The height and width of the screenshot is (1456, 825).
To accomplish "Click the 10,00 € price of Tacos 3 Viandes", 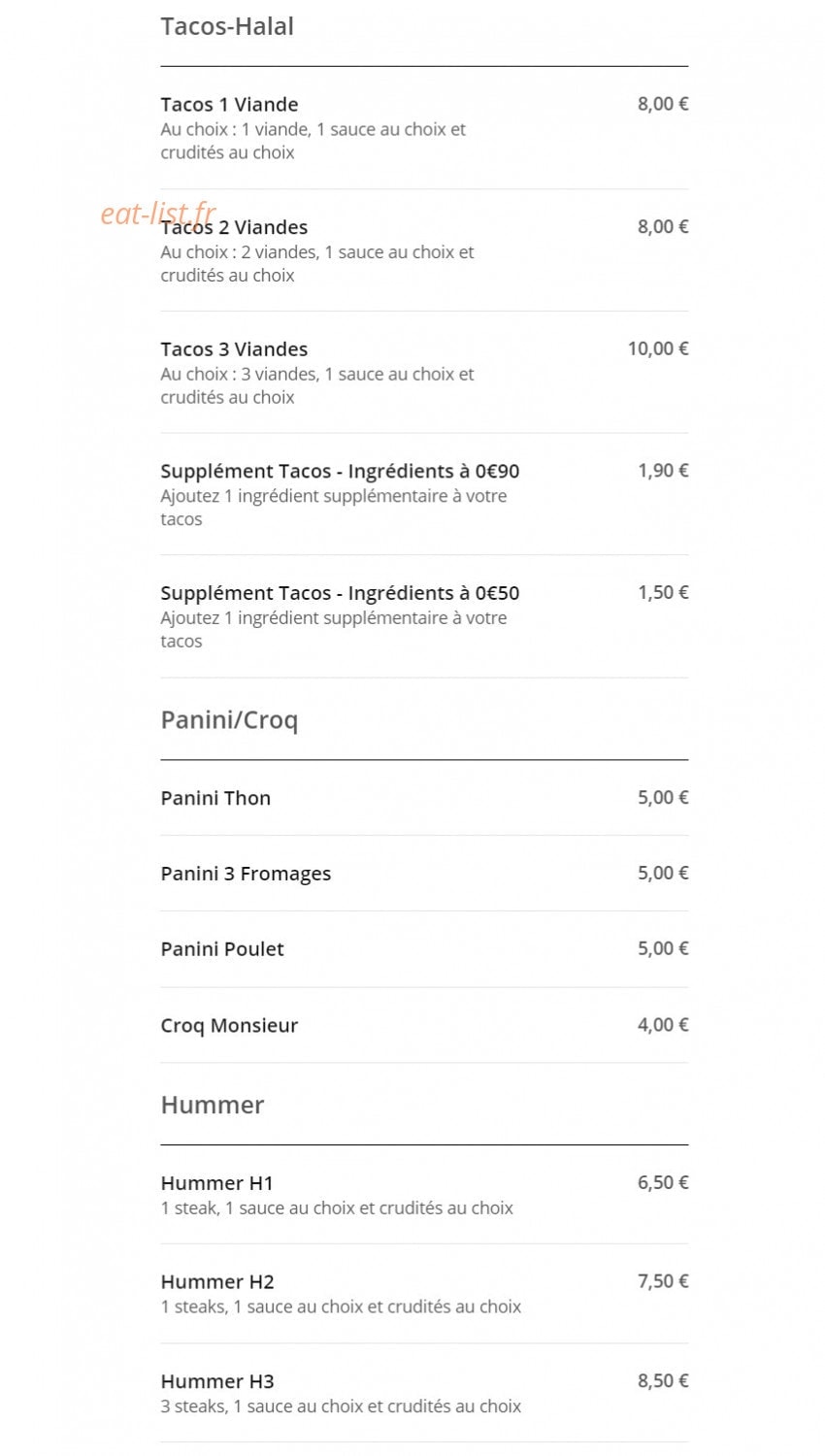I will pyautogui.click(x=658, y=348).
